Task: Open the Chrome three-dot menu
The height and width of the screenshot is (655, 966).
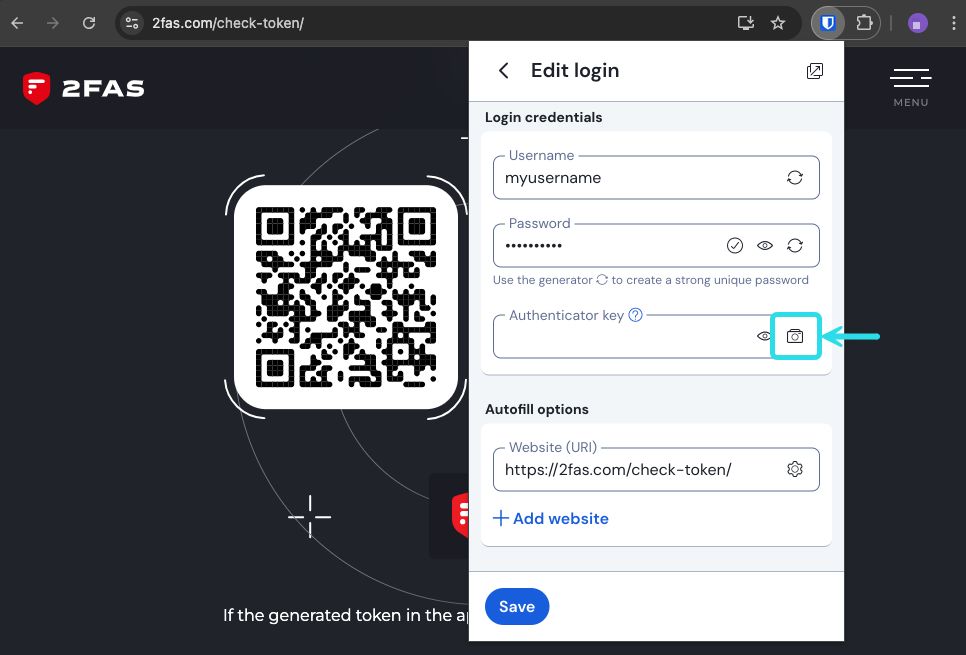Action: coord(954,23)
